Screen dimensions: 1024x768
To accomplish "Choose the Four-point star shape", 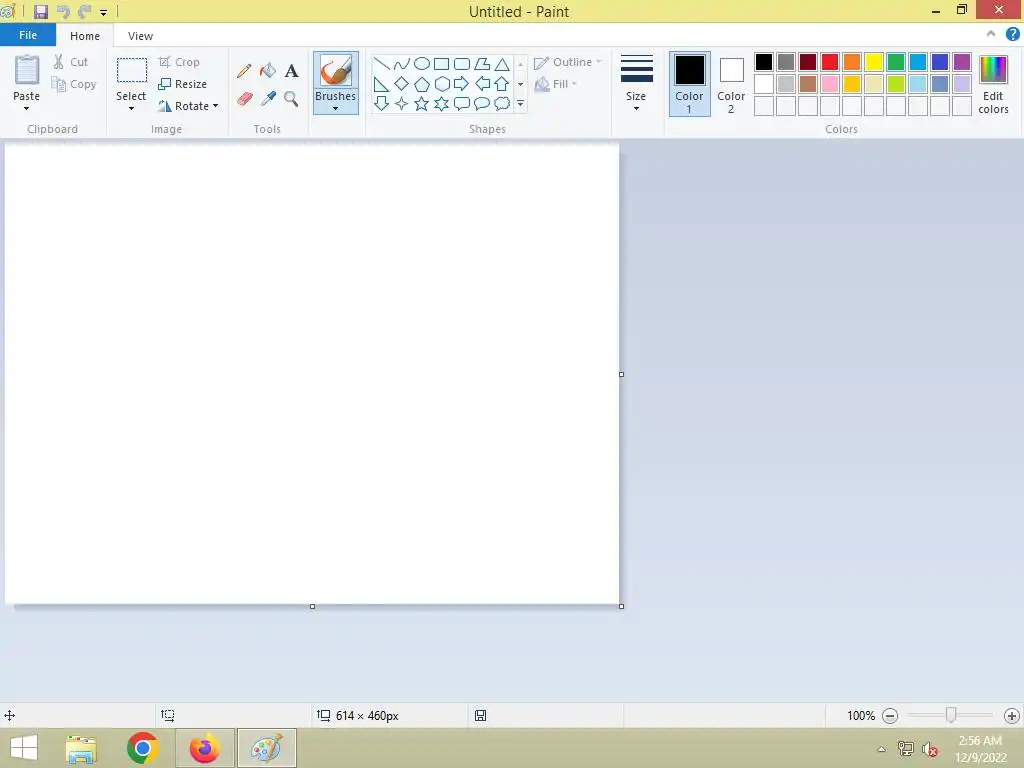I will coord(402,103).
